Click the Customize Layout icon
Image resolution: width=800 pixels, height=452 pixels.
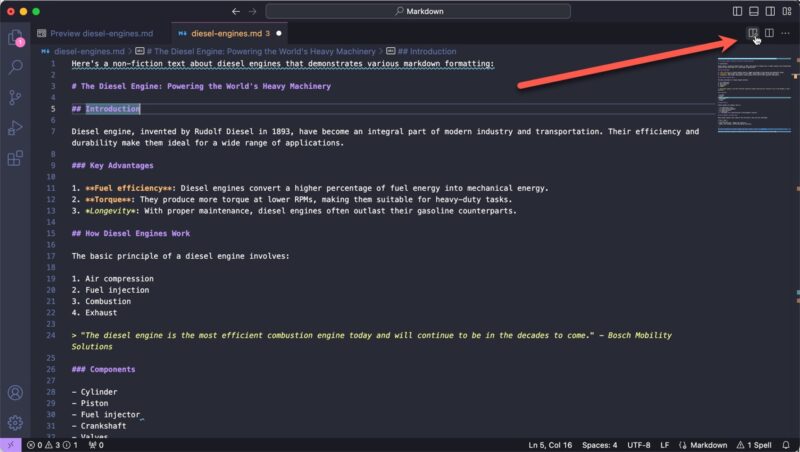(787, 11)
